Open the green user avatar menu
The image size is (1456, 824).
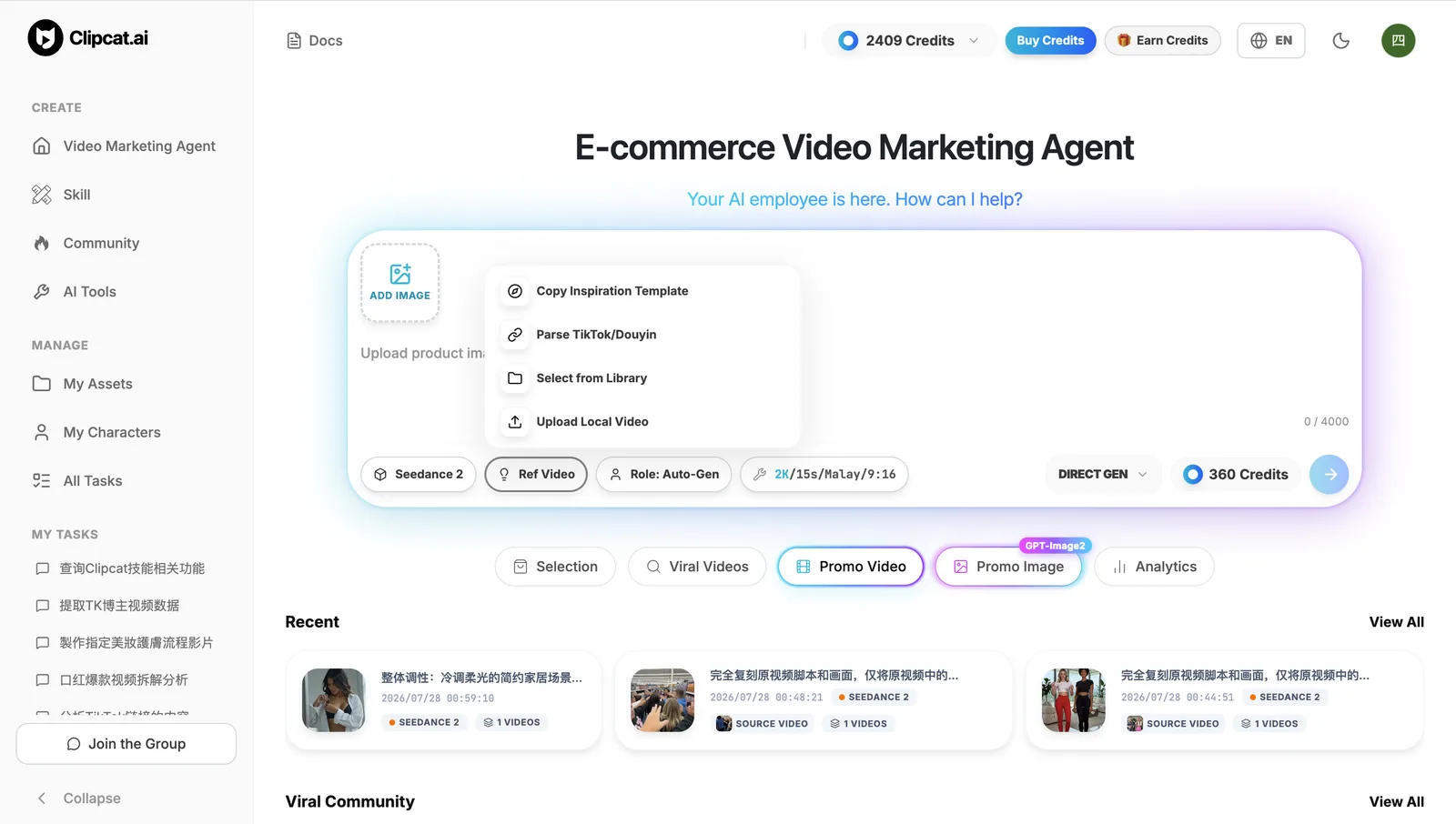(1398, 41)
